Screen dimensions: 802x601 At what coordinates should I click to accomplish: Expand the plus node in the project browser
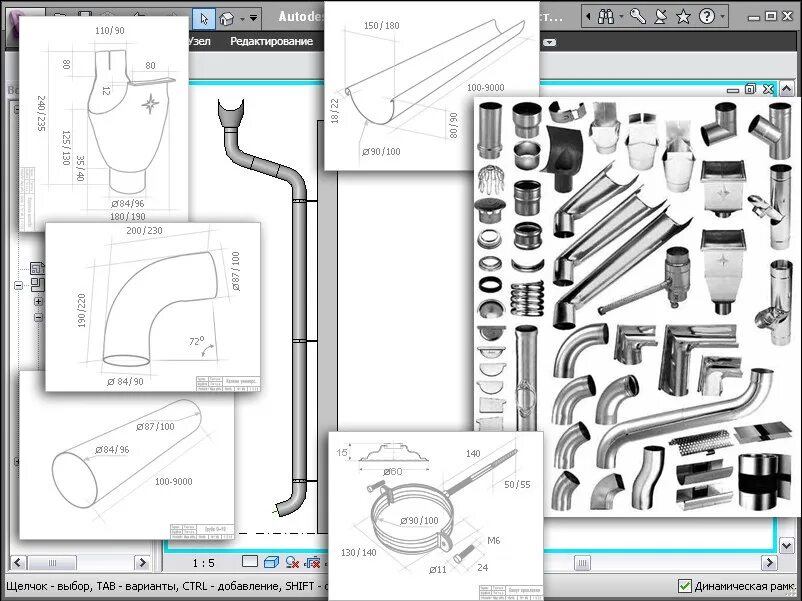click(38, 302)
